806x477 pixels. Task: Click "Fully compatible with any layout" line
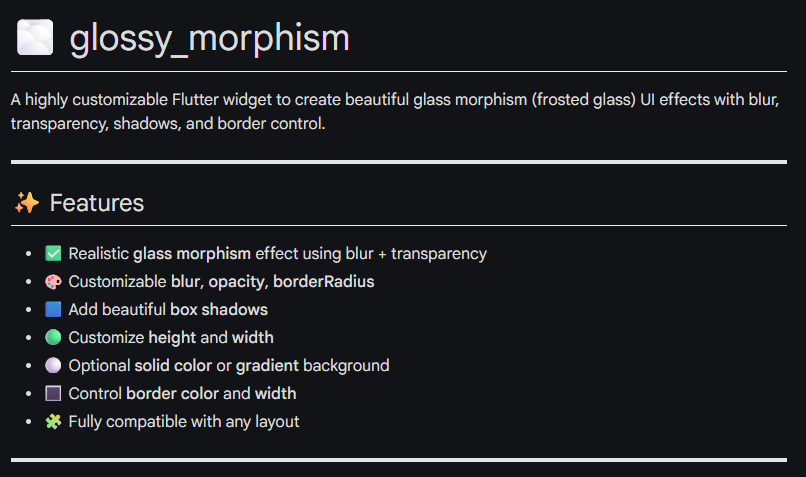pos(184,422)
